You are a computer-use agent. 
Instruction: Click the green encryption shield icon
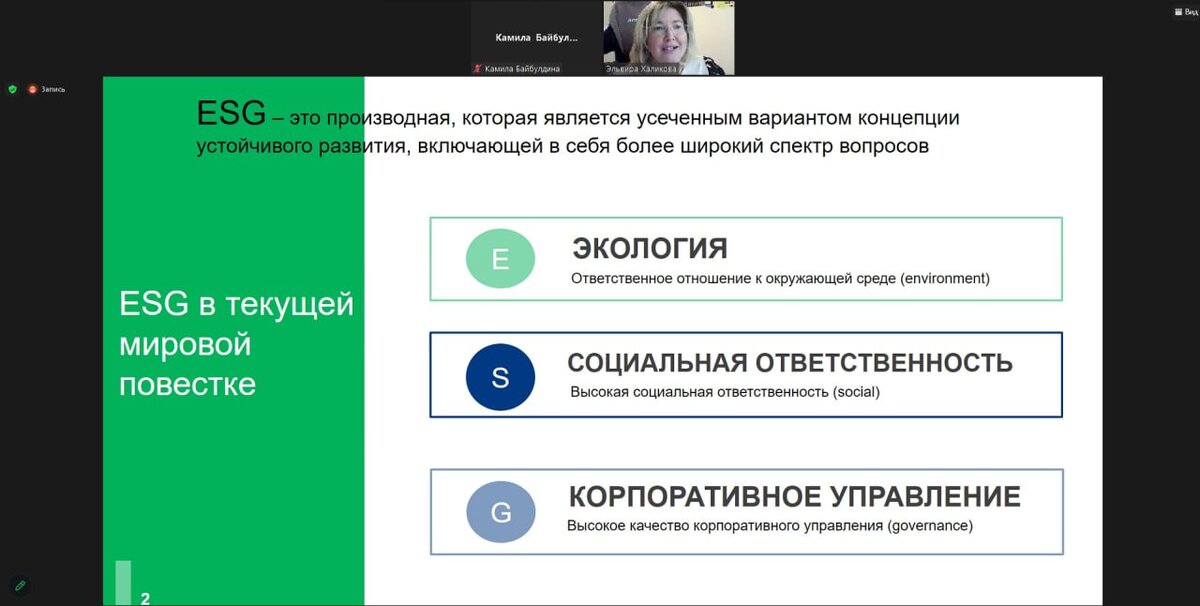12,88
